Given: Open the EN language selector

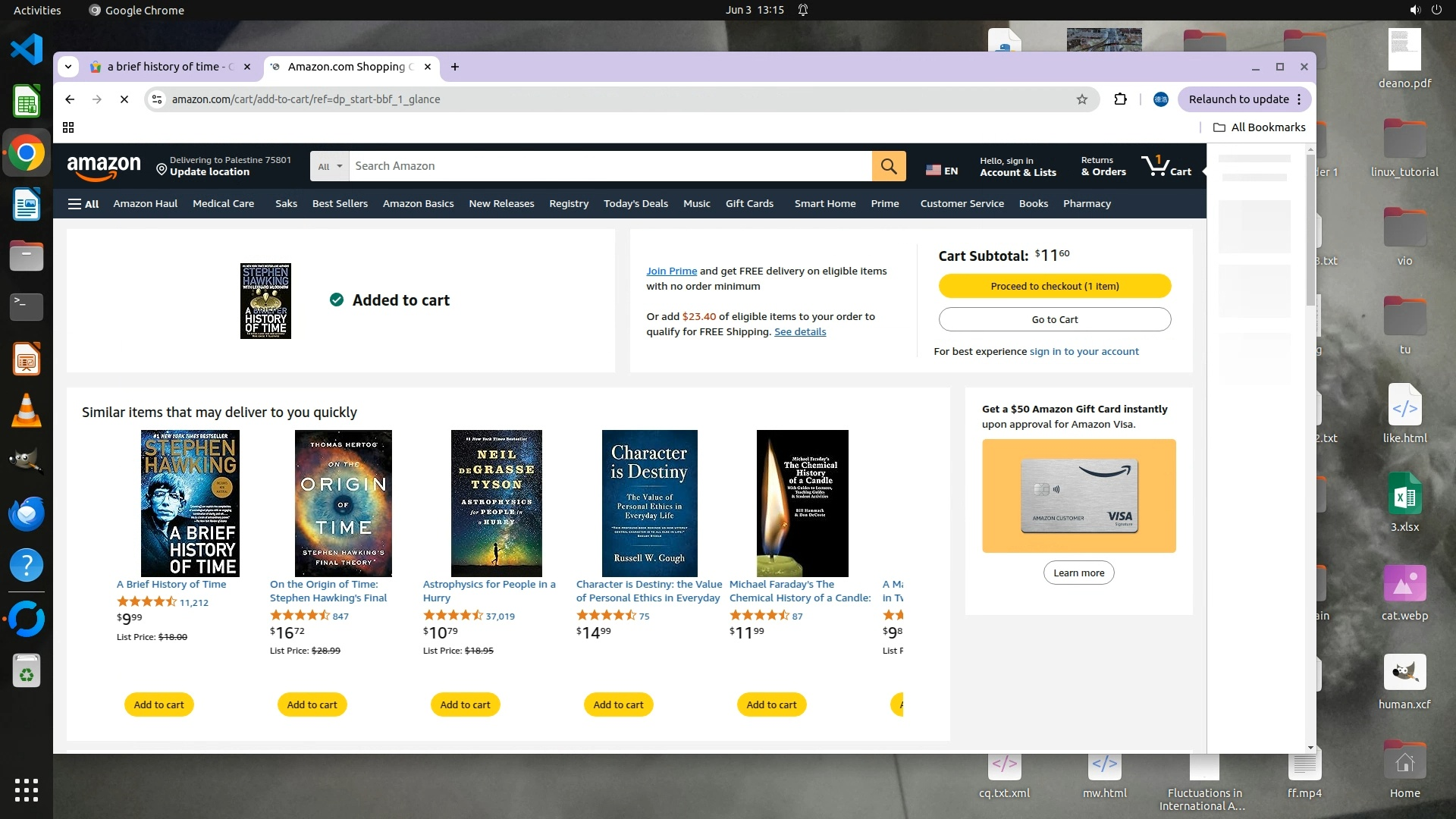Looking at the screenshot, I should pyautogui.click(x=942, y=171).
